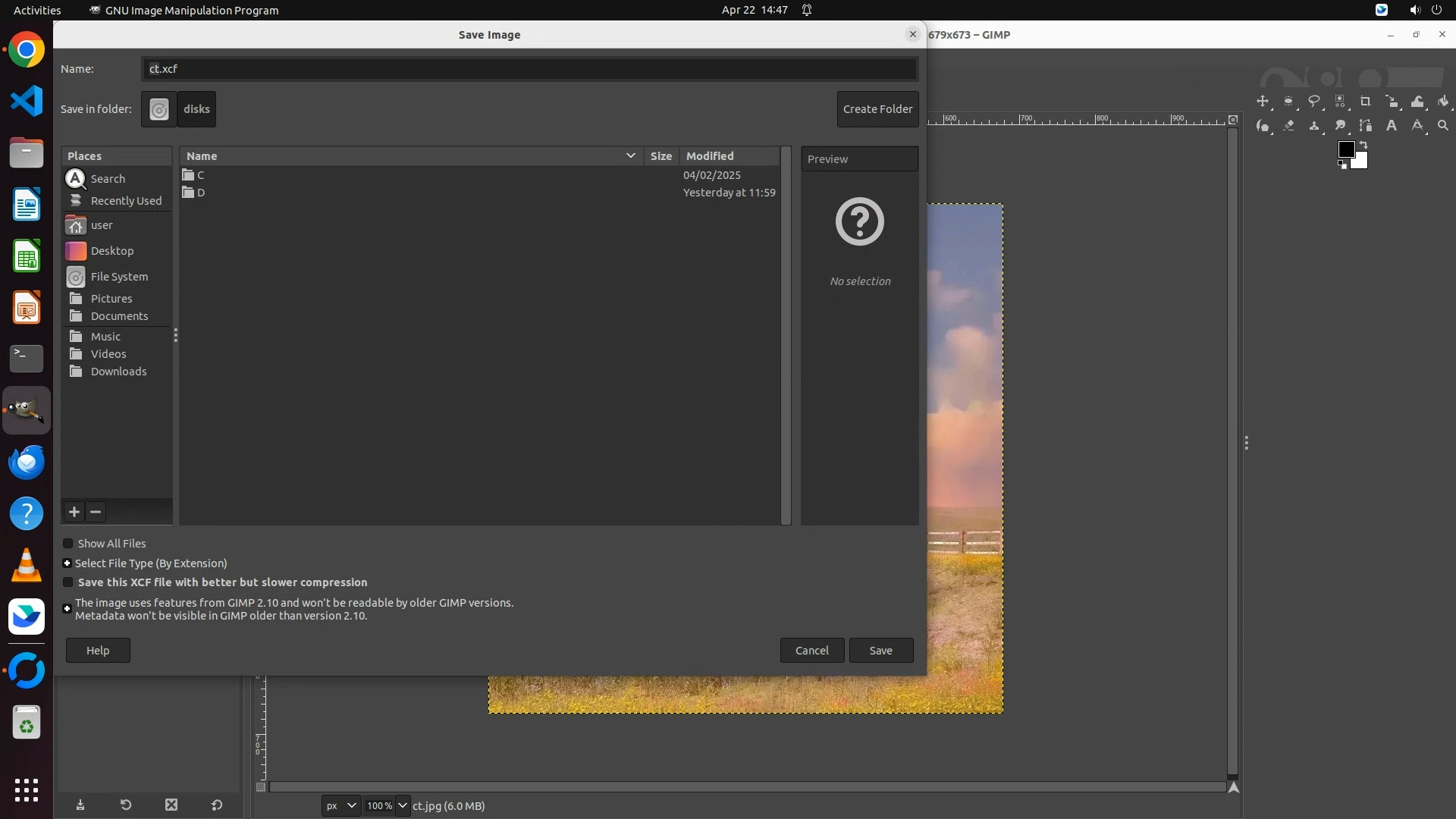The width and height of the screenshot is (1456, 819).
Task: Select the Text tool
Action: (x=1392, y=126)
